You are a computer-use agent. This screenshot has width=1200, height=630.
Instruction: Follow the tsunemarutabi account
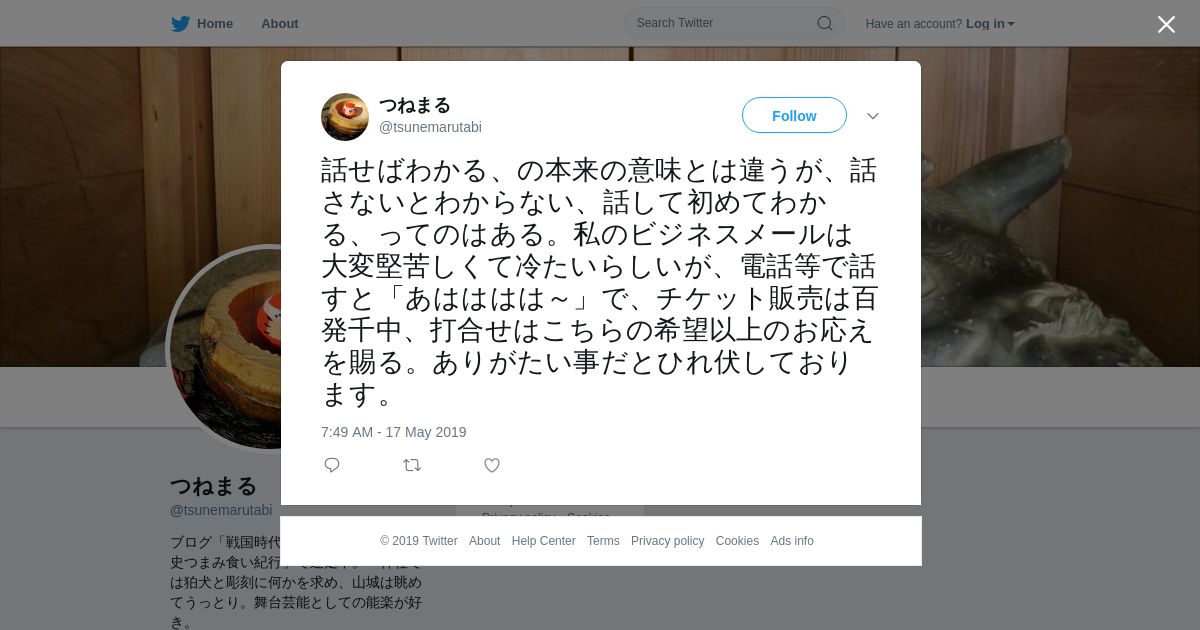pyautogui.click(x=794, y=115)
